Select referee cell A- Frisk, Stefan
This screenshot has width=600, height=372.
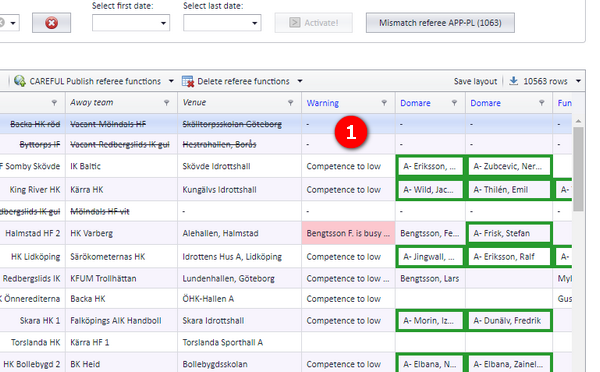[509, 233]
